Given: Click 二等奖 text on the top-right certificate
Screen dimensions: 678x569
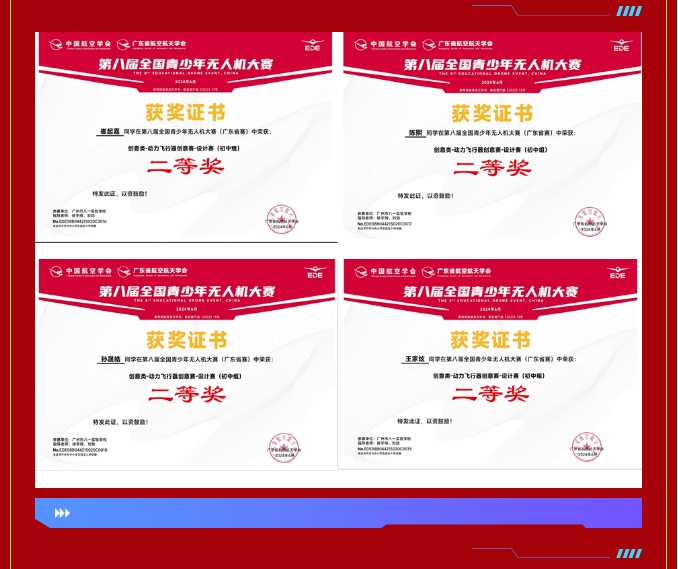Looking at the screenshot, I should (492, 167).
